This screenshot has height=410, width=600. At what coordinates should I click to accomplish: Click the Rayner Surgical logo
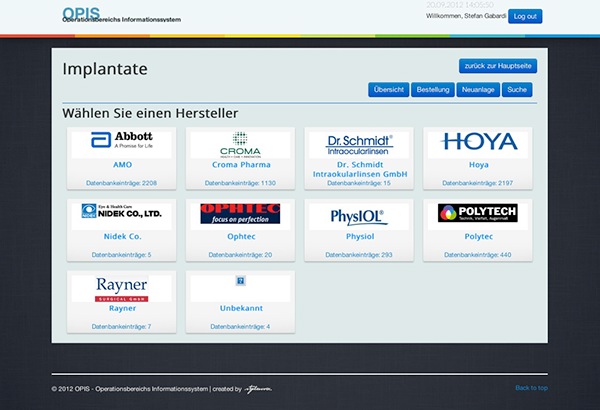click(x=122, y=289)
